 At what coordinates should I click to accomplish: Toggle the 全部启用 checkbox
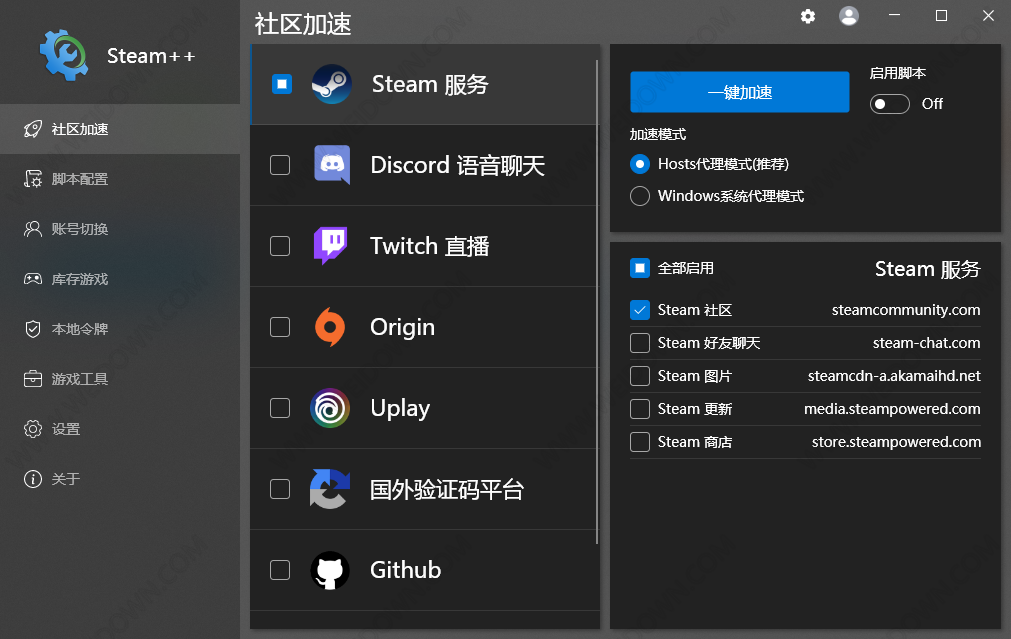[x=640, y=268]
